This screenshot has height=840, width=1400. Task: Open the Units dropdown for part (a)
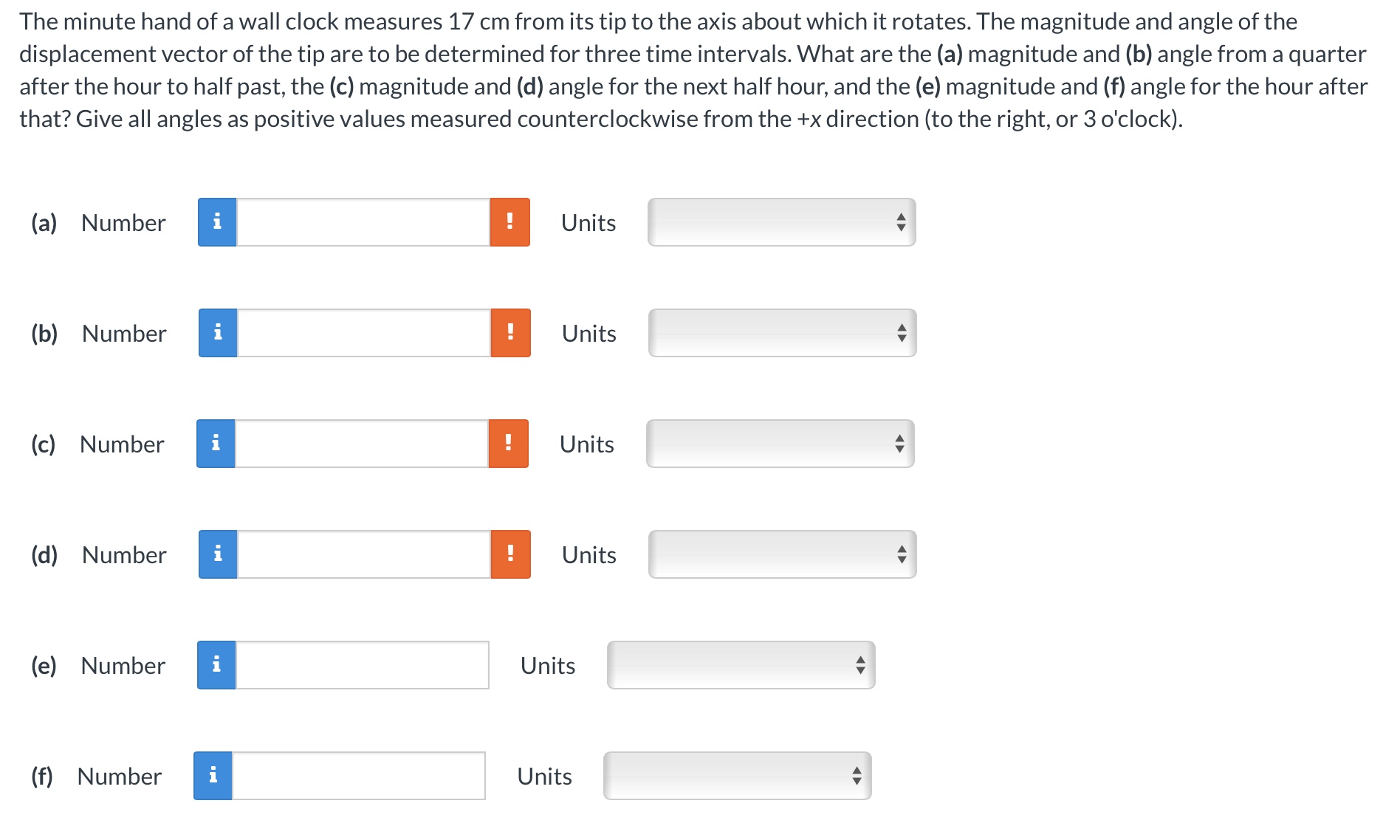780,221
